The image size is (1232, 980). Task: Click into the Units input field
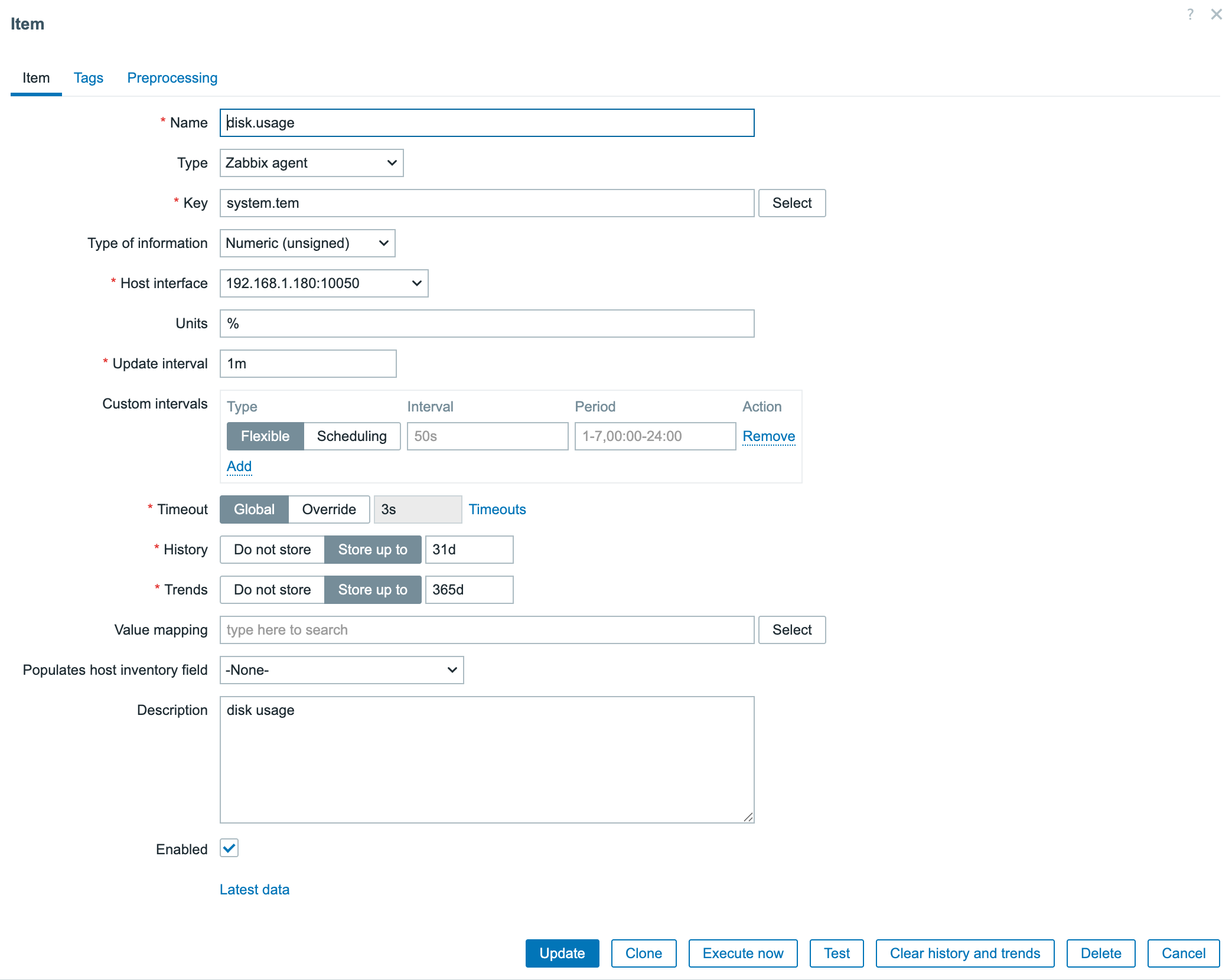click(487, 324)
